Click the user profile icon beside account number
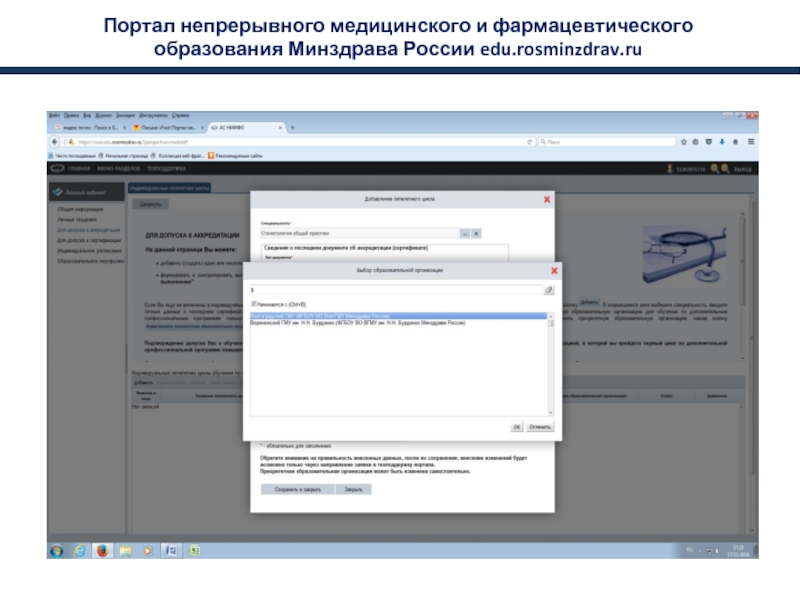This screenshot has height=600, width=800. (x=670, y=168)
